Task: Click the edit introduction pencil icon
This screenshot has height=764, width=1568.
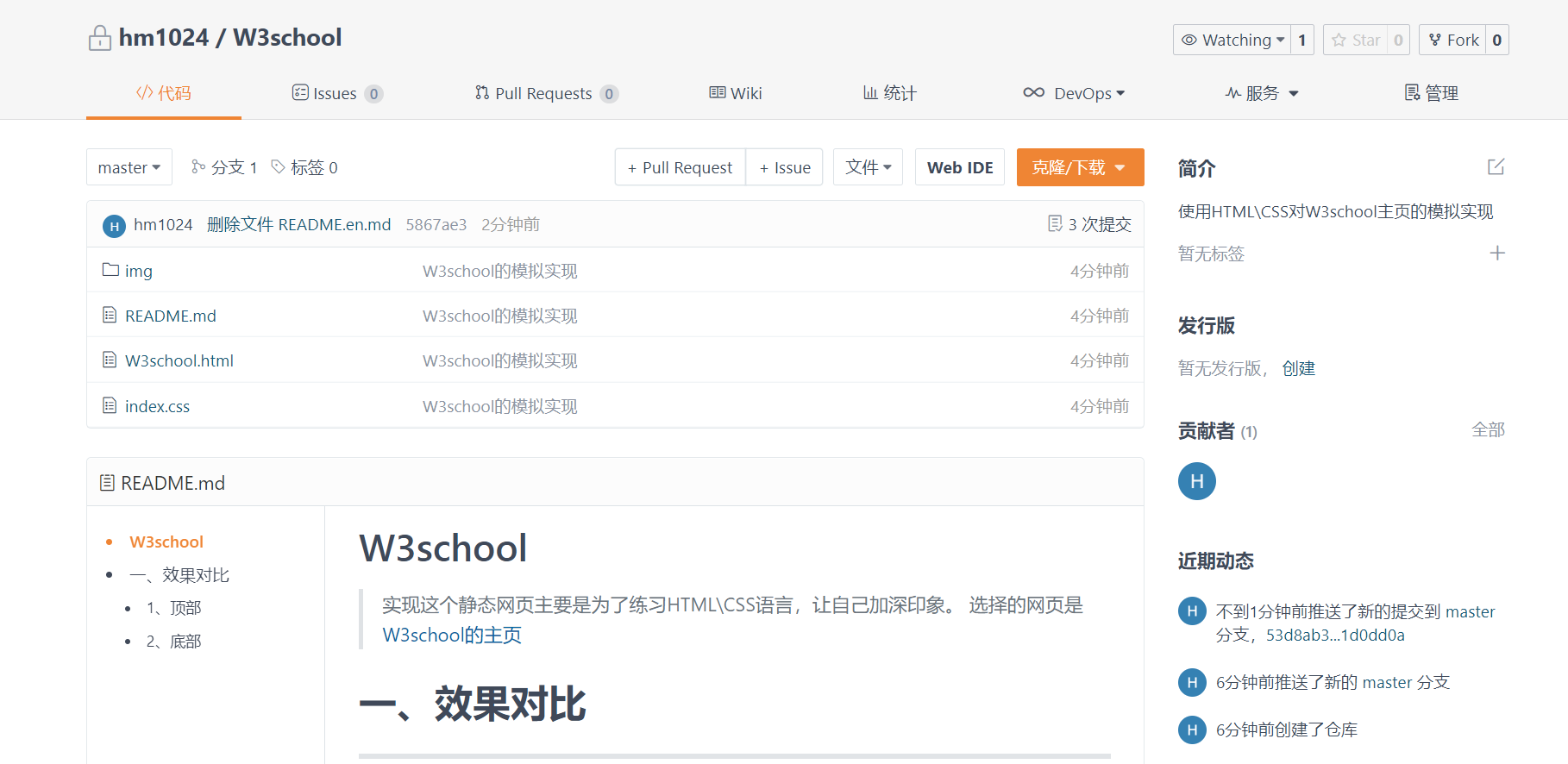Action: click(x=1496, y=166)
